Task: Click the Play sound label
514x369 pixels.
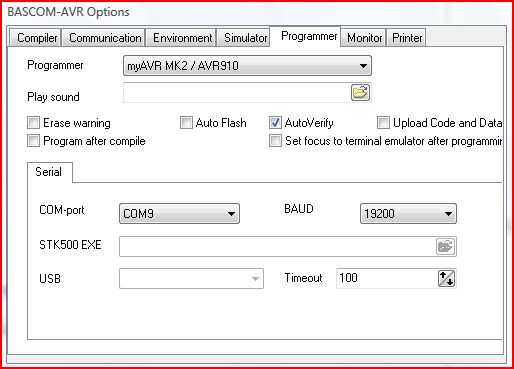Action: (53, 97)
